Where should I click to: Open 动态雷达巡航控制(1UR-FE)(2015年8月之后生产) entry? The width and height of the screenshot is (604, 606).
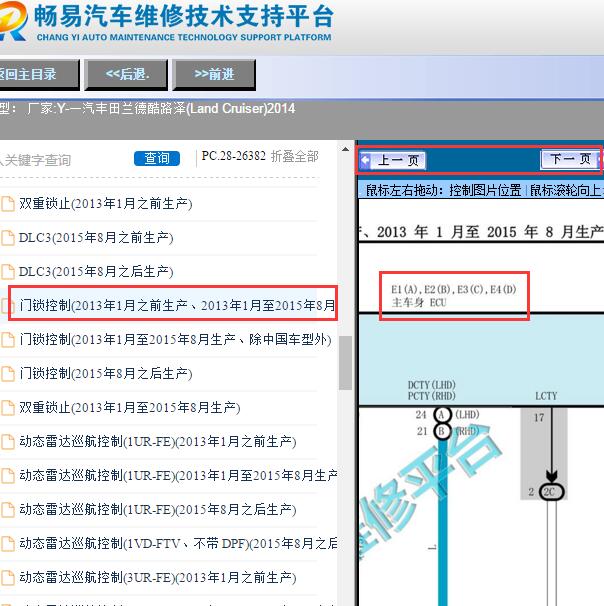(x=158, y=510)
